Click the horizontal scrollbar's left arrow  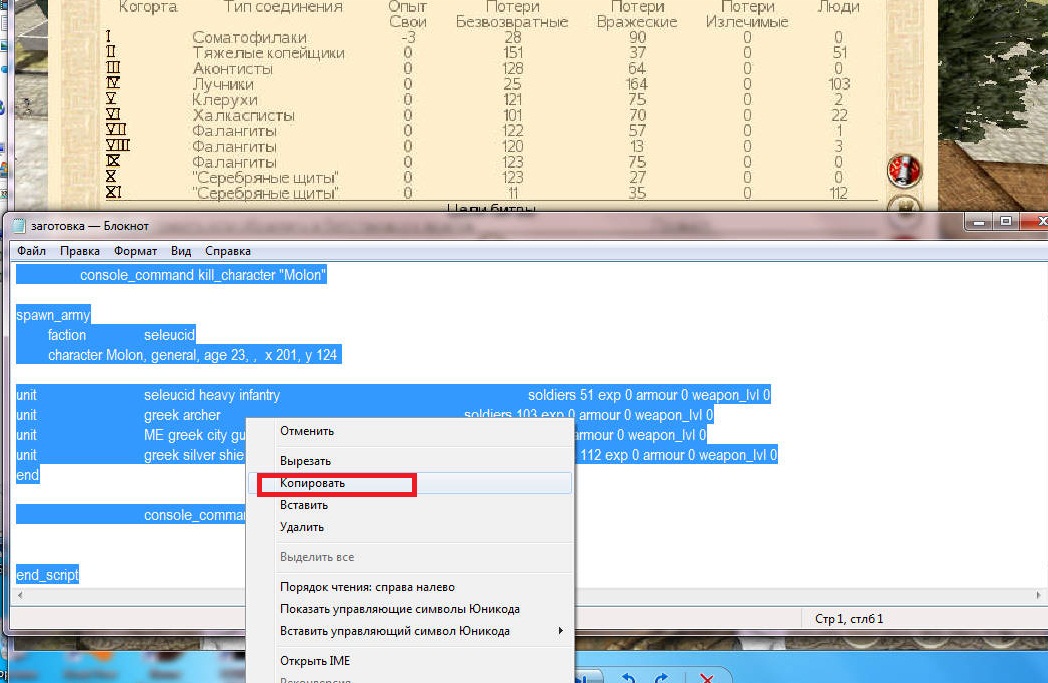point(18,596)
